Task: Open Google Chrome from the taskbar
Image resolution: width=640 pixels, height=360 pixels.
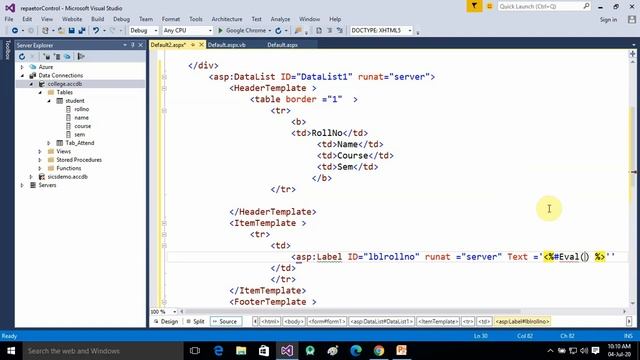Action: point(379,351)
